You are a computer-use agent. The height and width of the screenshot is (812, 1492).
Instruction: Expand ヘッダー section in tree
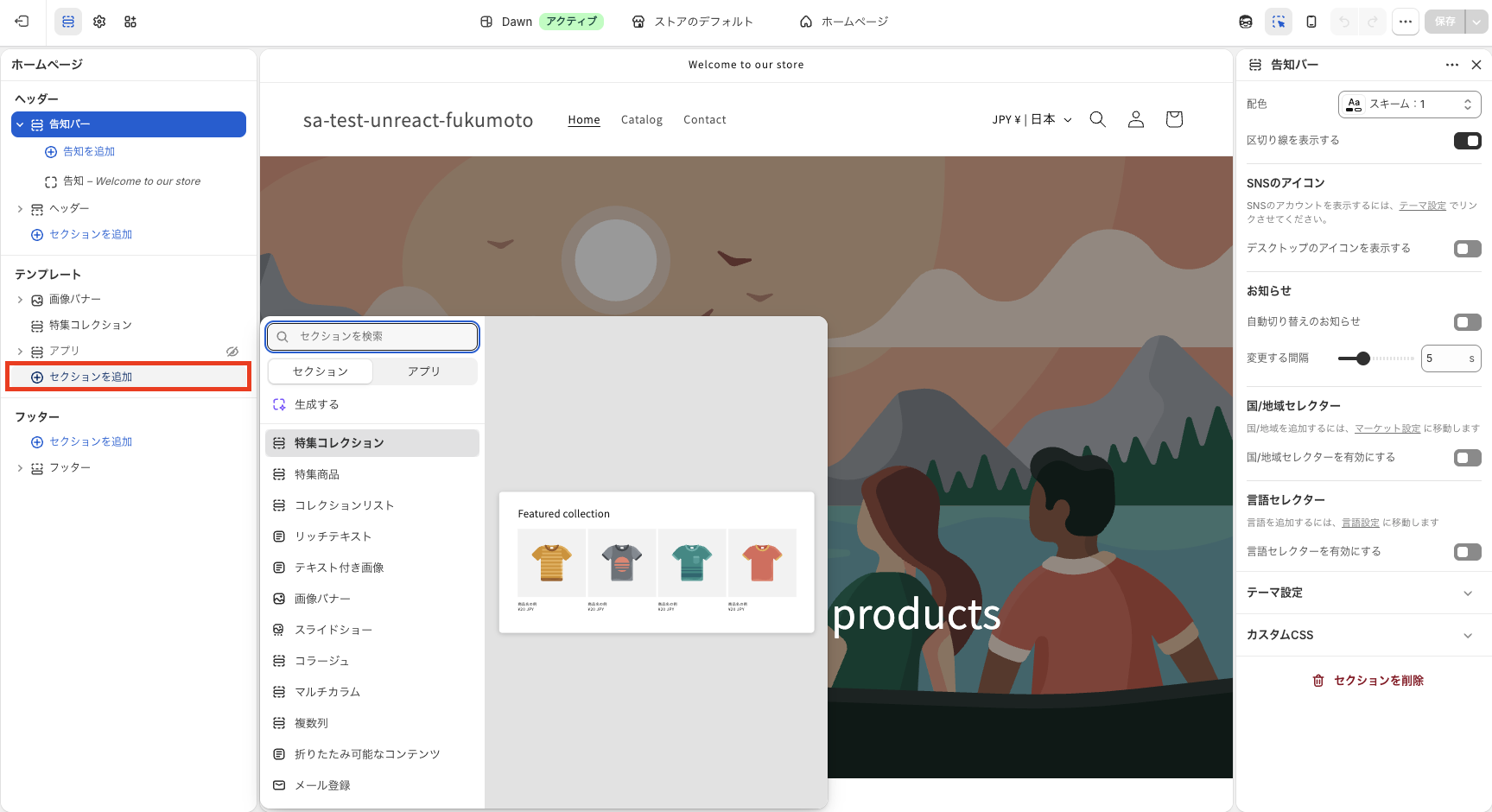[20, 209]
